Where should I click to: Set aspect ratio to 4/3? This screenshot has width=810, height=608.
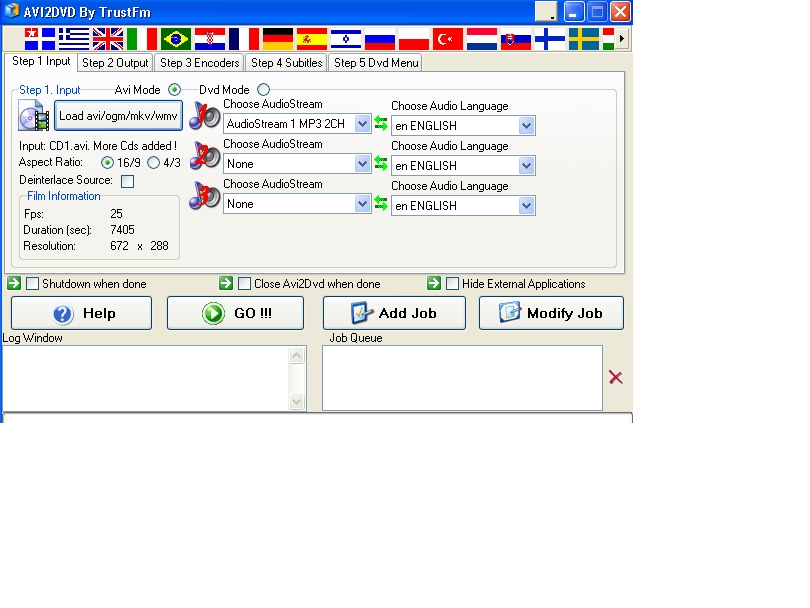(153, 163)
